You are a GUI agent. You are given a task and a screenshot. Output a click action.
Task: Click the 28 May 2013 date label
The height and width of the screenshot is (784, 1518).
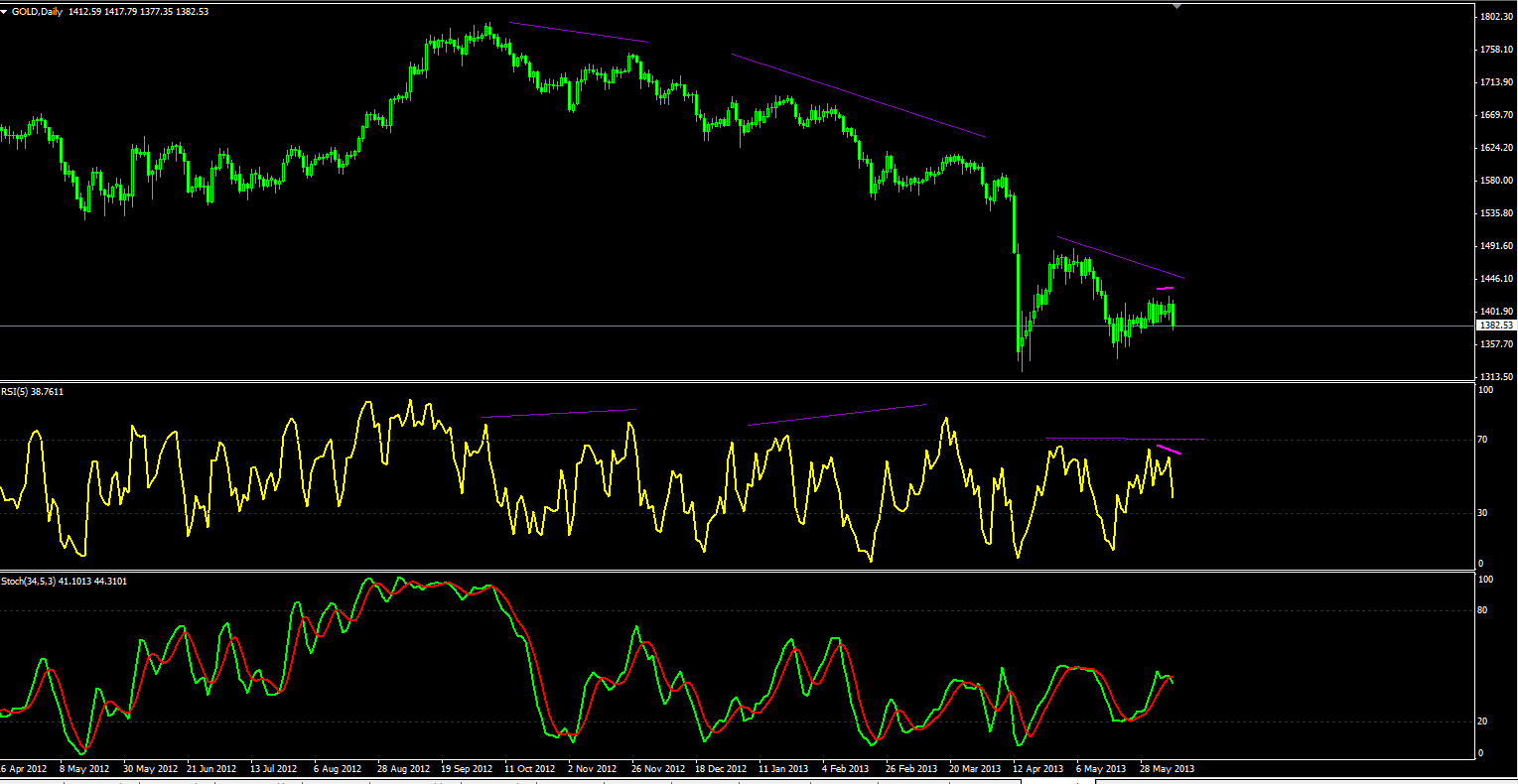1167,769
